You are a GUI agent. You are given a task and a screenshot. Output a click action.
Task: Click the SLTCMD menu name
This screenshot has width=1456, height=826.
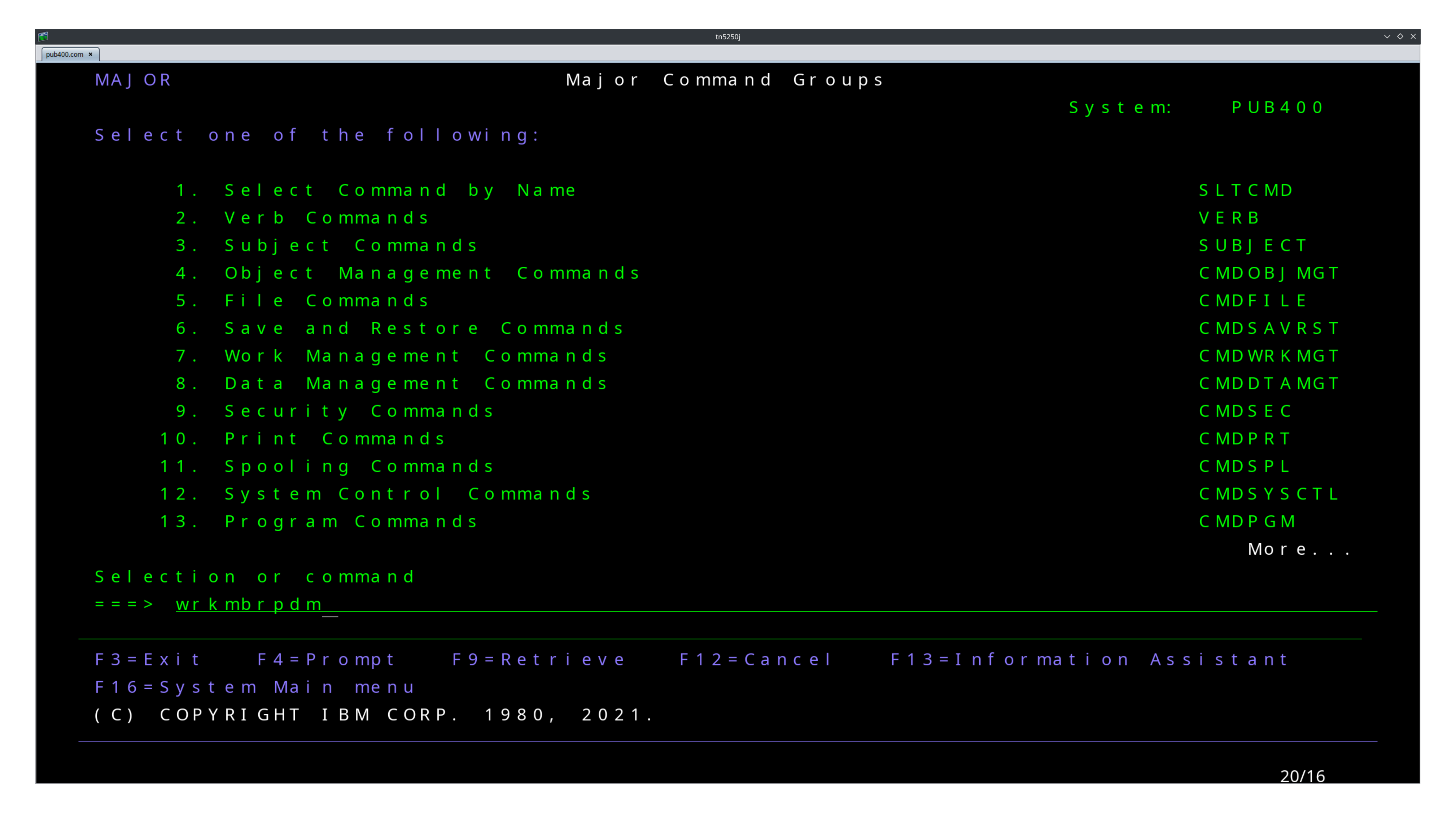(x=1246, y=190)
